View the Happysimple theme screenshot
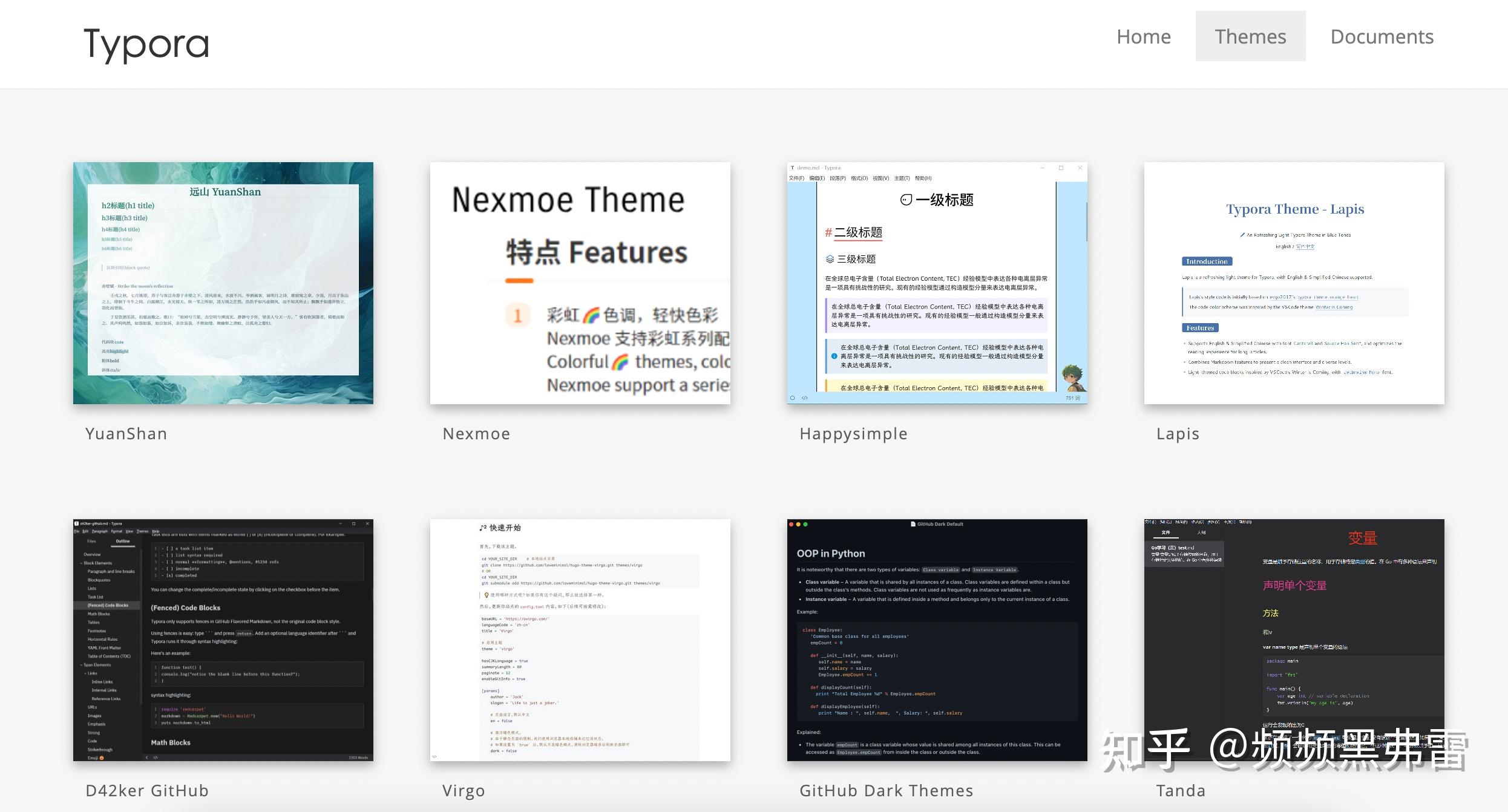The height and width of the screenshot is (812, 1508). coord(937,283)
